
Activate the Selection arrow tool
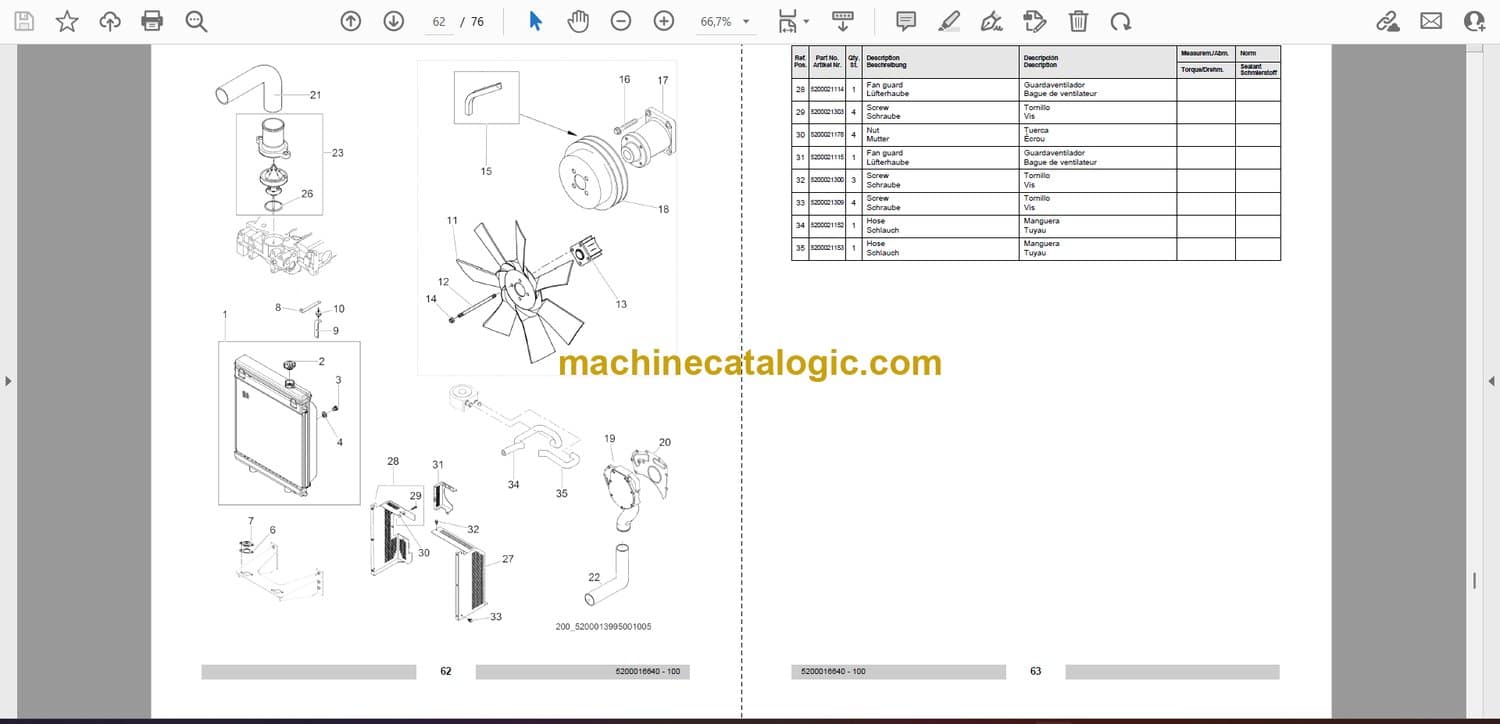click(535, 21)
